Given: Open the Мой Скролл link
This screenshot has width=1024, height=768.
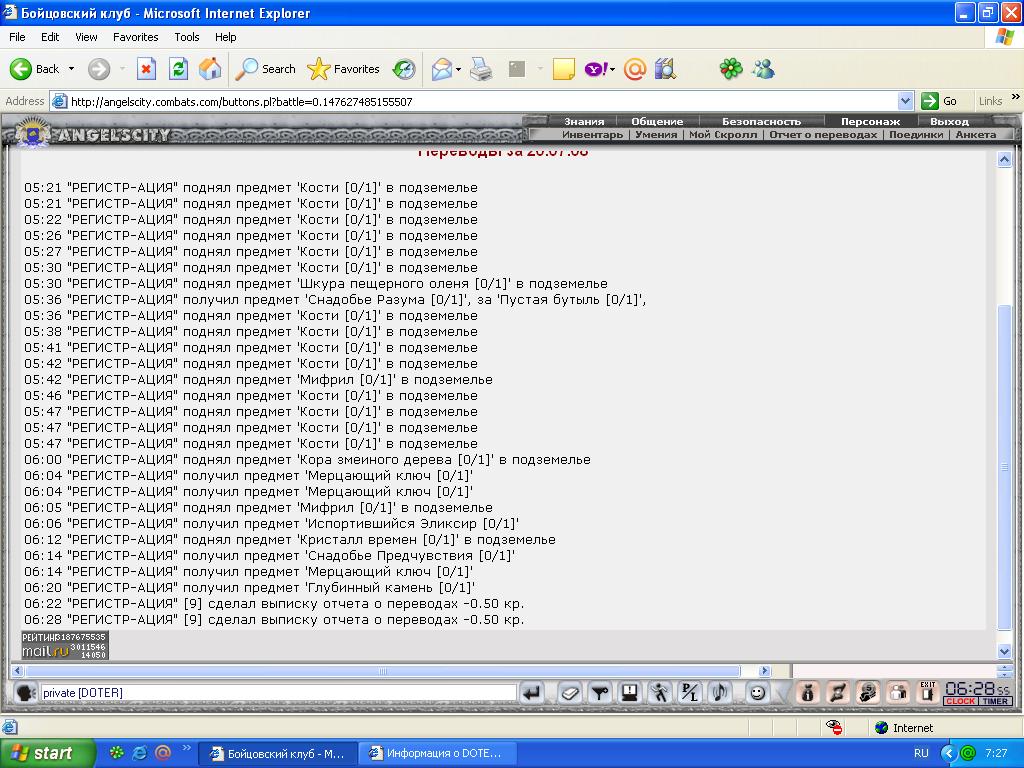Looking at the screenshot, I should (x=722, y=135).
